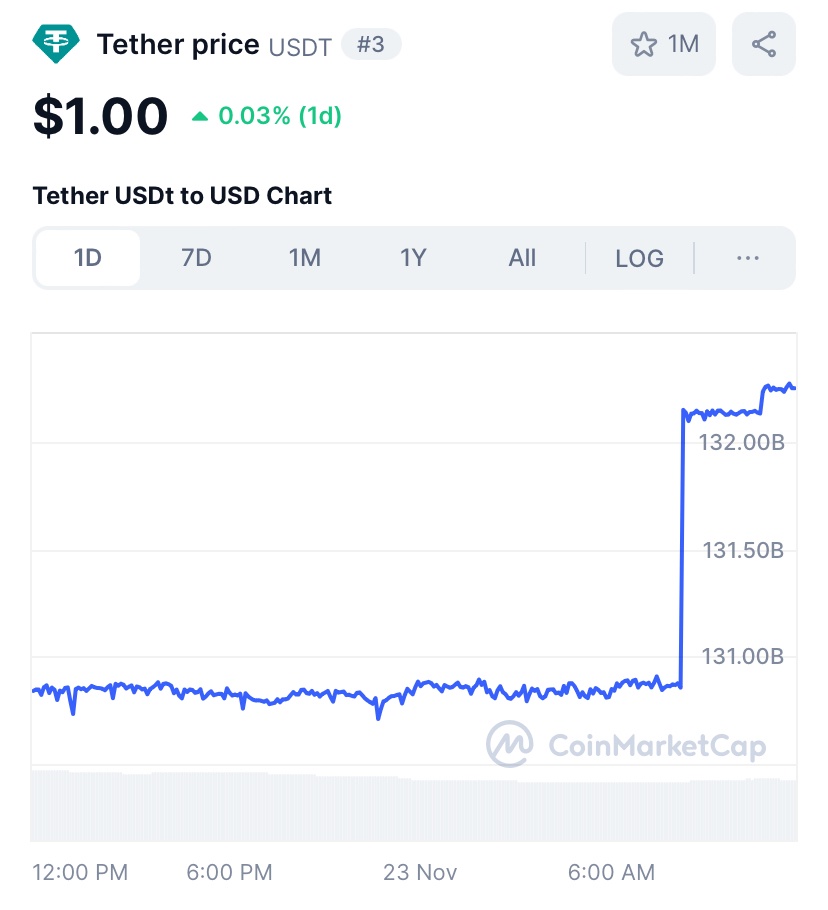Switch chart to 1M range

[304, 258]
